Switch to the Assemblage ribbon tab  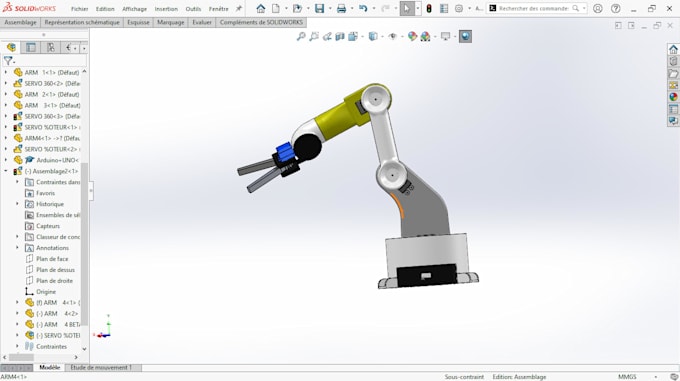click(x=20, y=22)
